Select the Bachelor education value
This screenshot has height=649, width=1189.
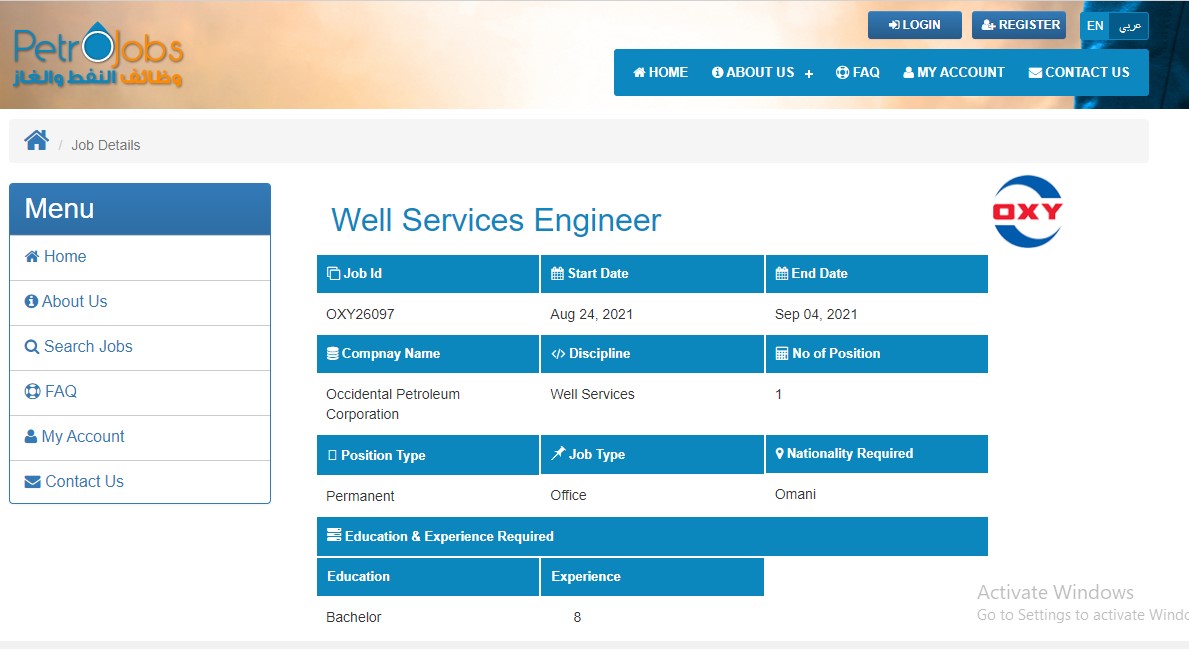[353, 617]
